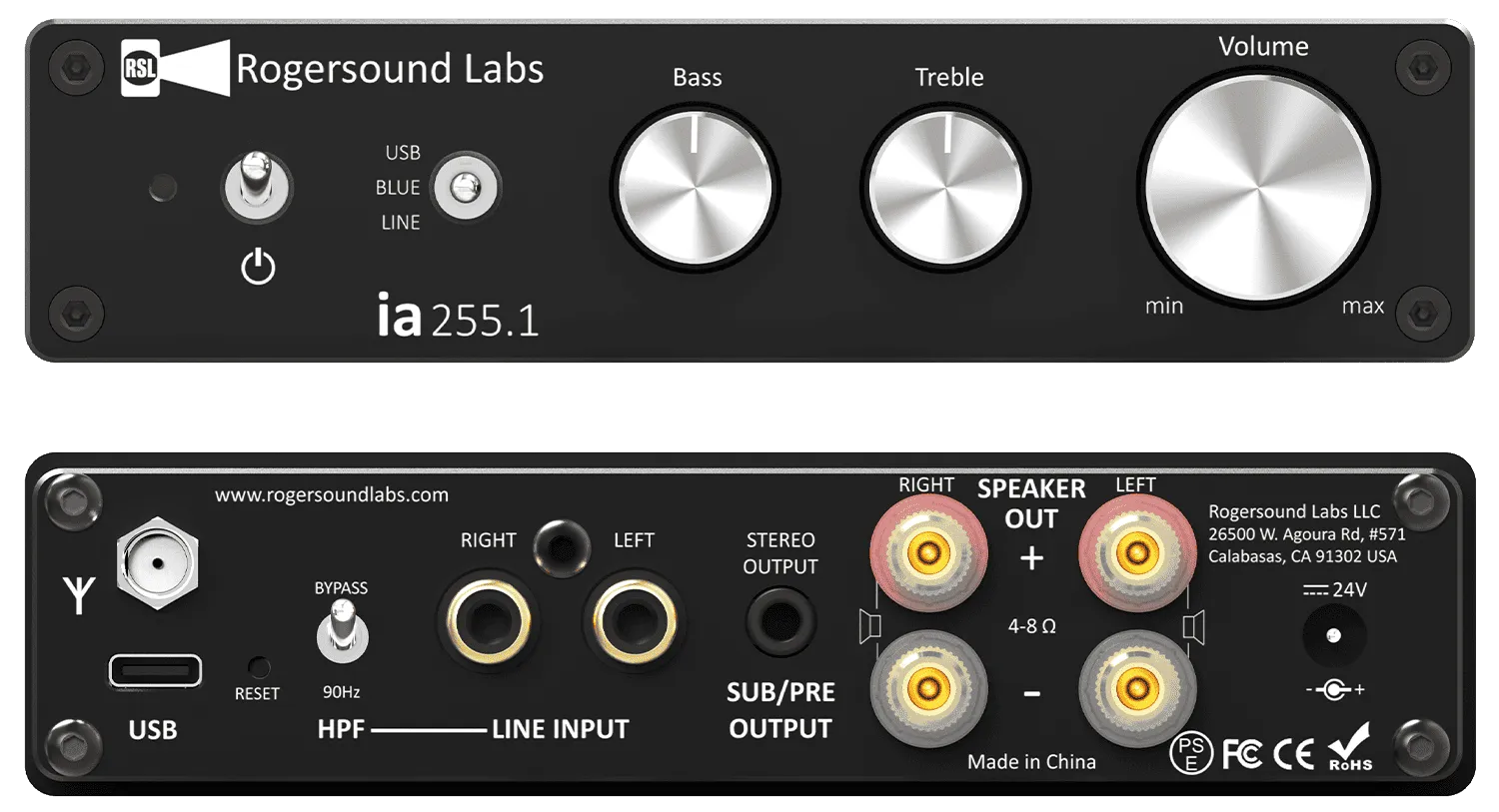This screenshot has height=812, width=1499.
Task: Click the PSE certification mark
Action: point(1190,752)
